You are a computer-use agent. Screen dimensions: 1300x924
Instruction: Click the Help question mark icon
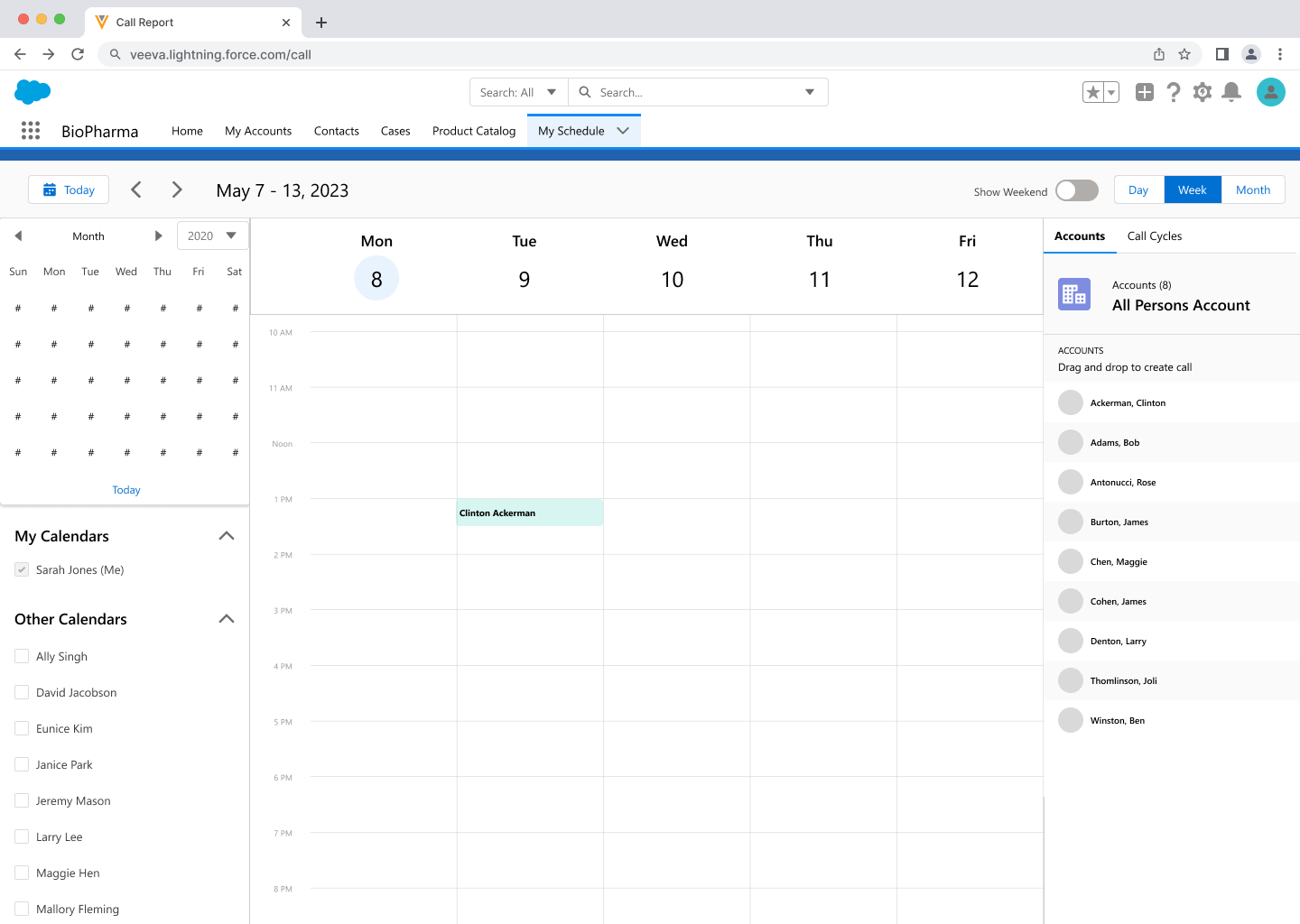(1174, 92)
